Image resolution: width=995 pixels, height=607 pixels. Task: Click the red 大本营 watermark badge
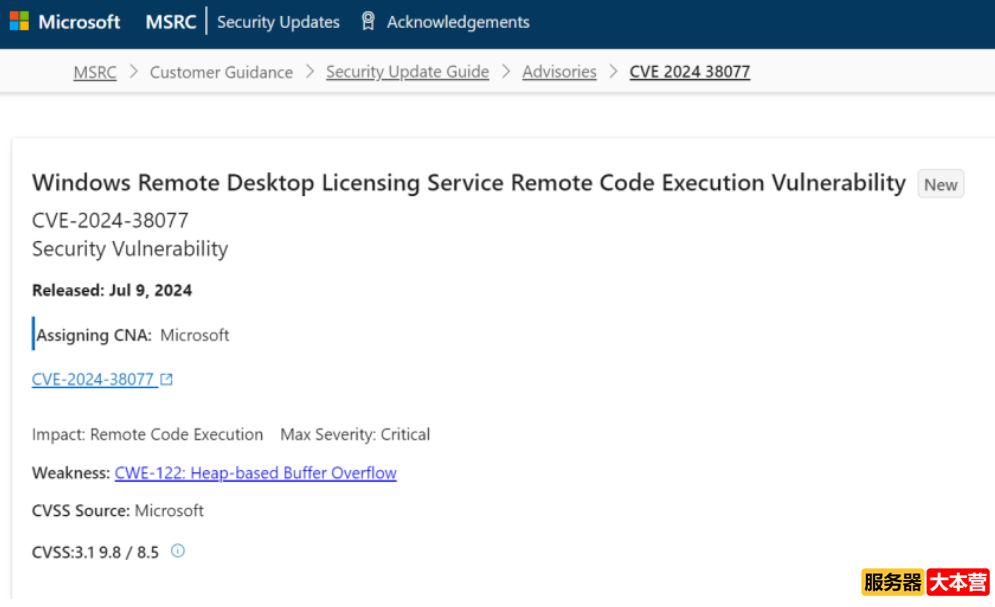pos(958,582)
